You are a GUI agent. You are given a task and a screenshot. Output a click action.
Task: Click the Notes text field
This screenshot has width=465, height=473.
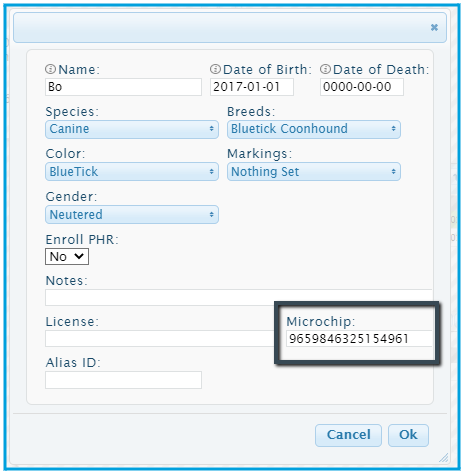[239, 297]
